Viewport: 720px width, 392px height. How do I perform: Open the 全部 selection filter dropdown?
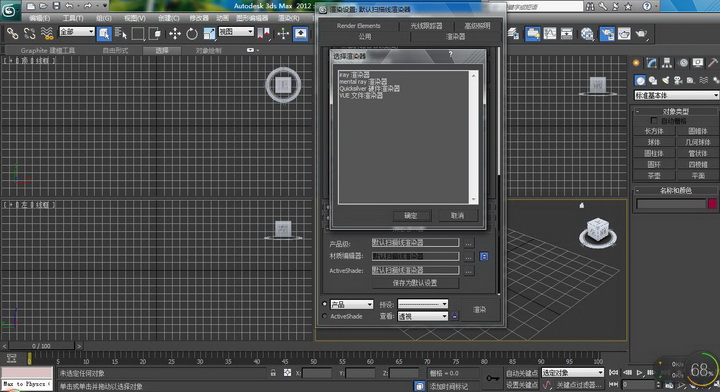77,32
